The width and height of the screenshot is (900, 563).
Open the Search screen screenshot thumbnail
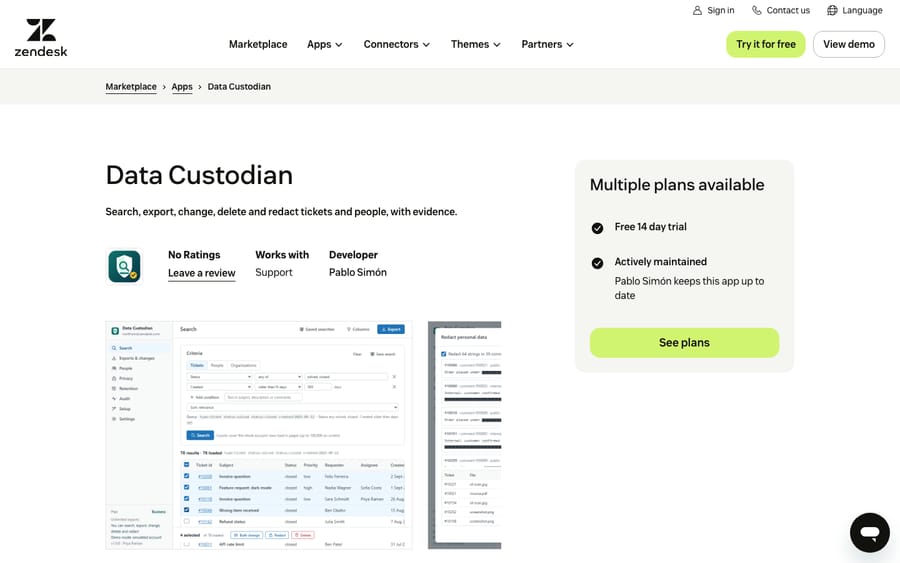(259, 435)
